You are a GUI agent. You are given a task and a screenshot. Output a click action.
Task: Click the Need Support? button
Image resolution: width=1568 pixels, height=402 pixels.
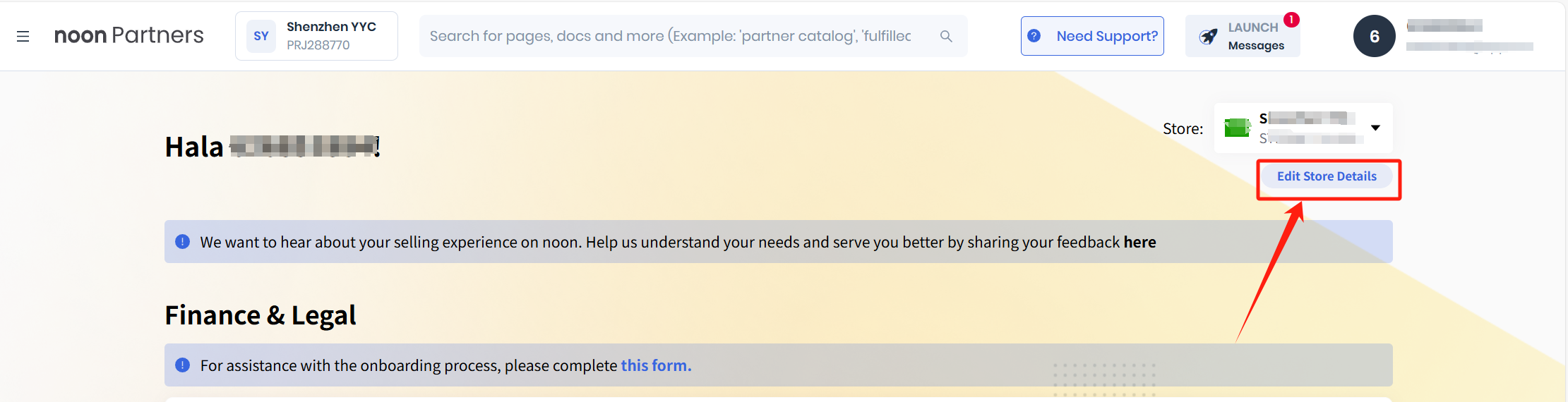(1106, 36)
